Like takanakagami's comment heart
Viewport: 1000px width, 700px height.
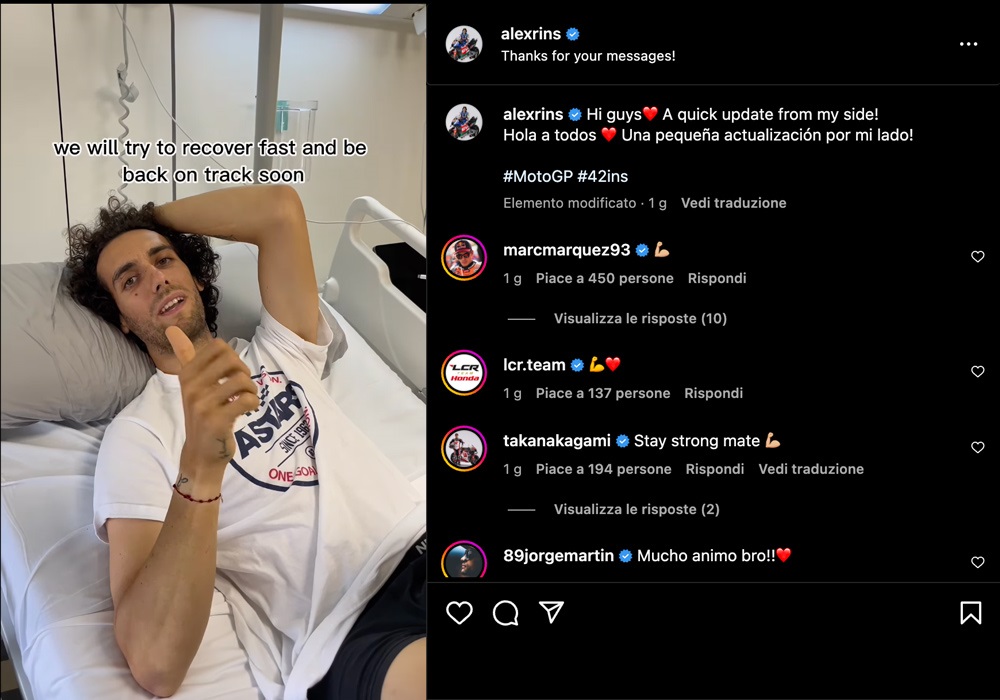(x=978, y=447)
